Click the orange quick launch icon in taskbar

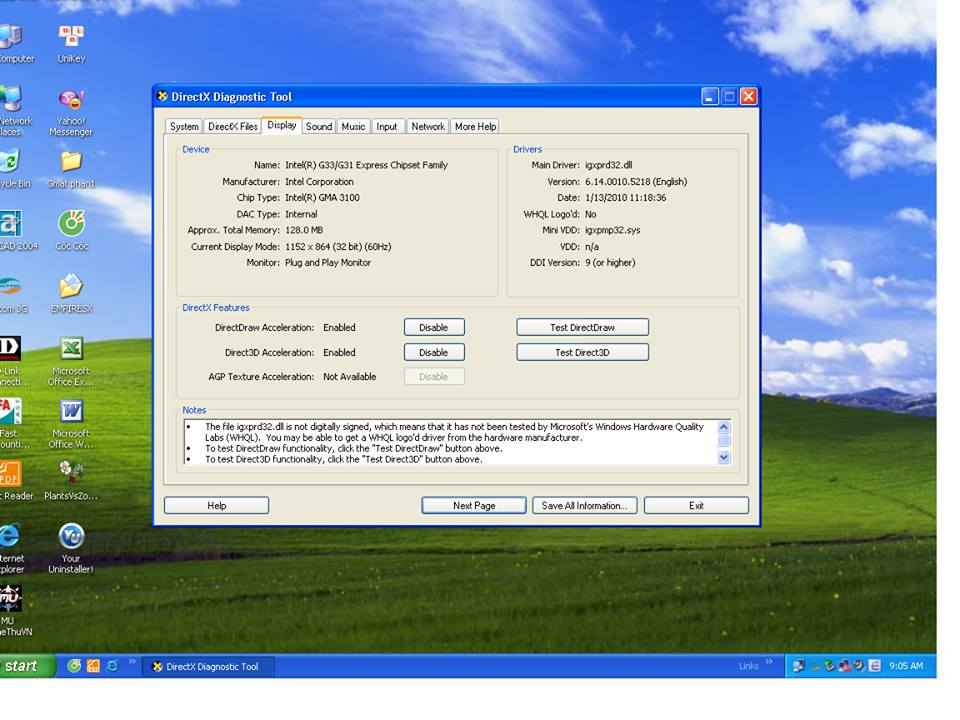click(x=93, y=666)
